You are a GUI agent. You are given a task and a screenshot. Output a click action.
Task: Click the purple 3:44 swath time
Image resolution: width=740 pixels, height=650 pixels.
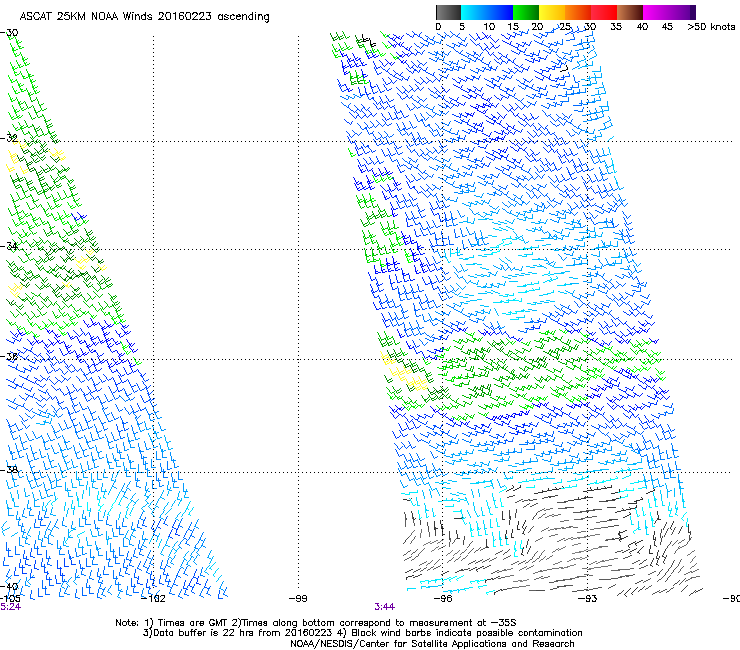pos(385,607)
